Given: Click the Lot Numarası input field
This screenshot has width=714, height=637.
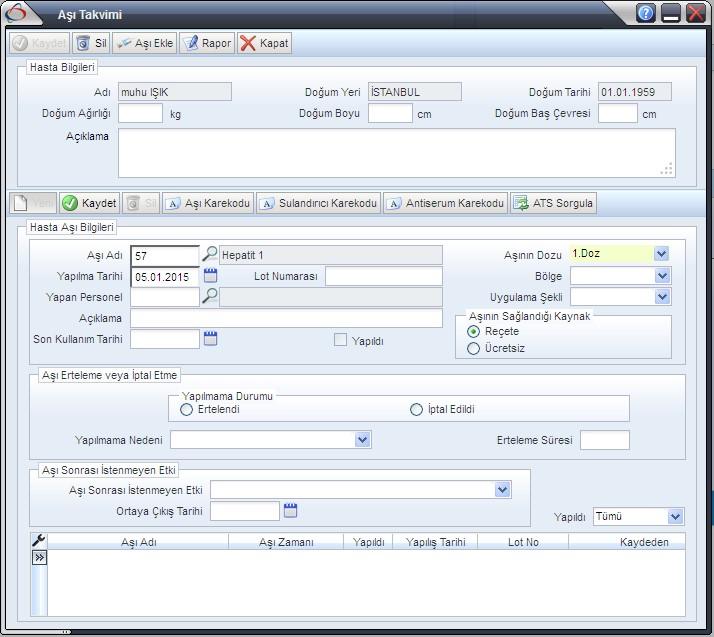Looking at the screenshot, I should [383, 277].
